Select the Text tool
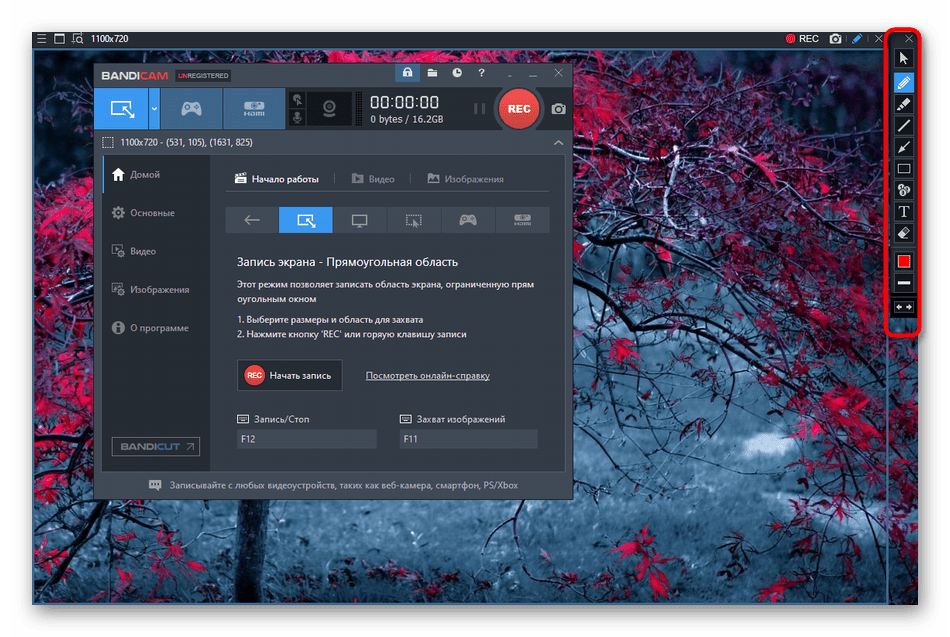The height and width of the screenshot is (637, 950). point(903,211)
